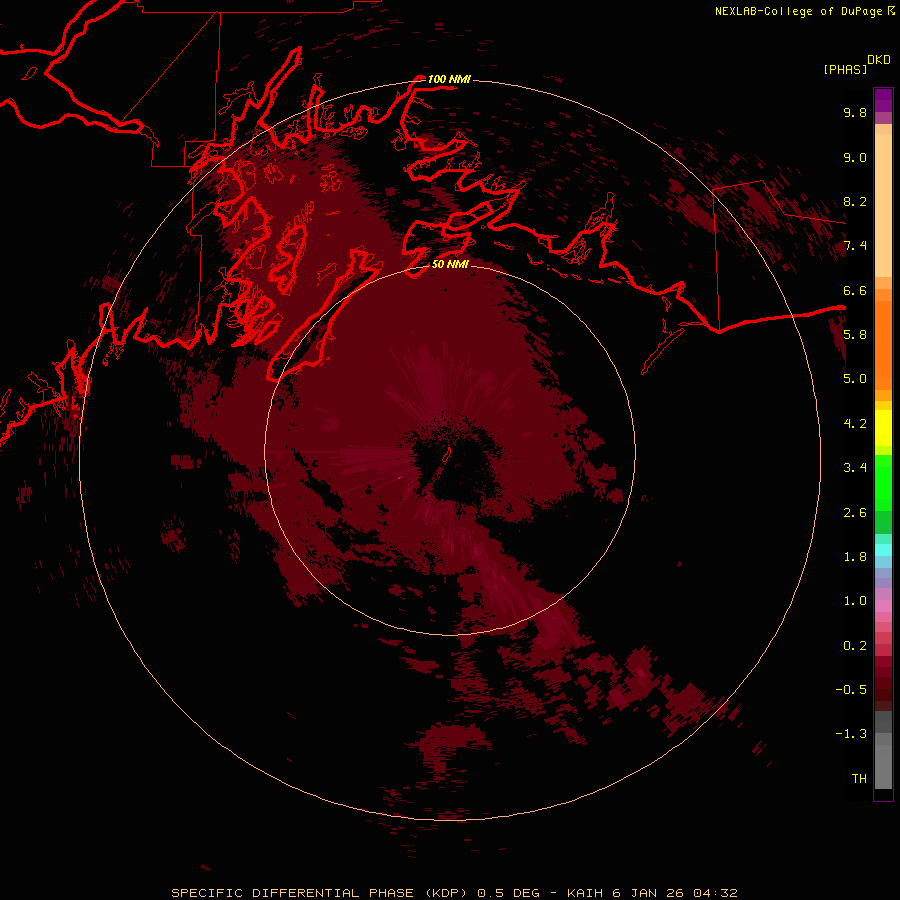Click the 5.0 value on the color scale
The height and width of the screenshot is (900, 900).
[855, 379]
